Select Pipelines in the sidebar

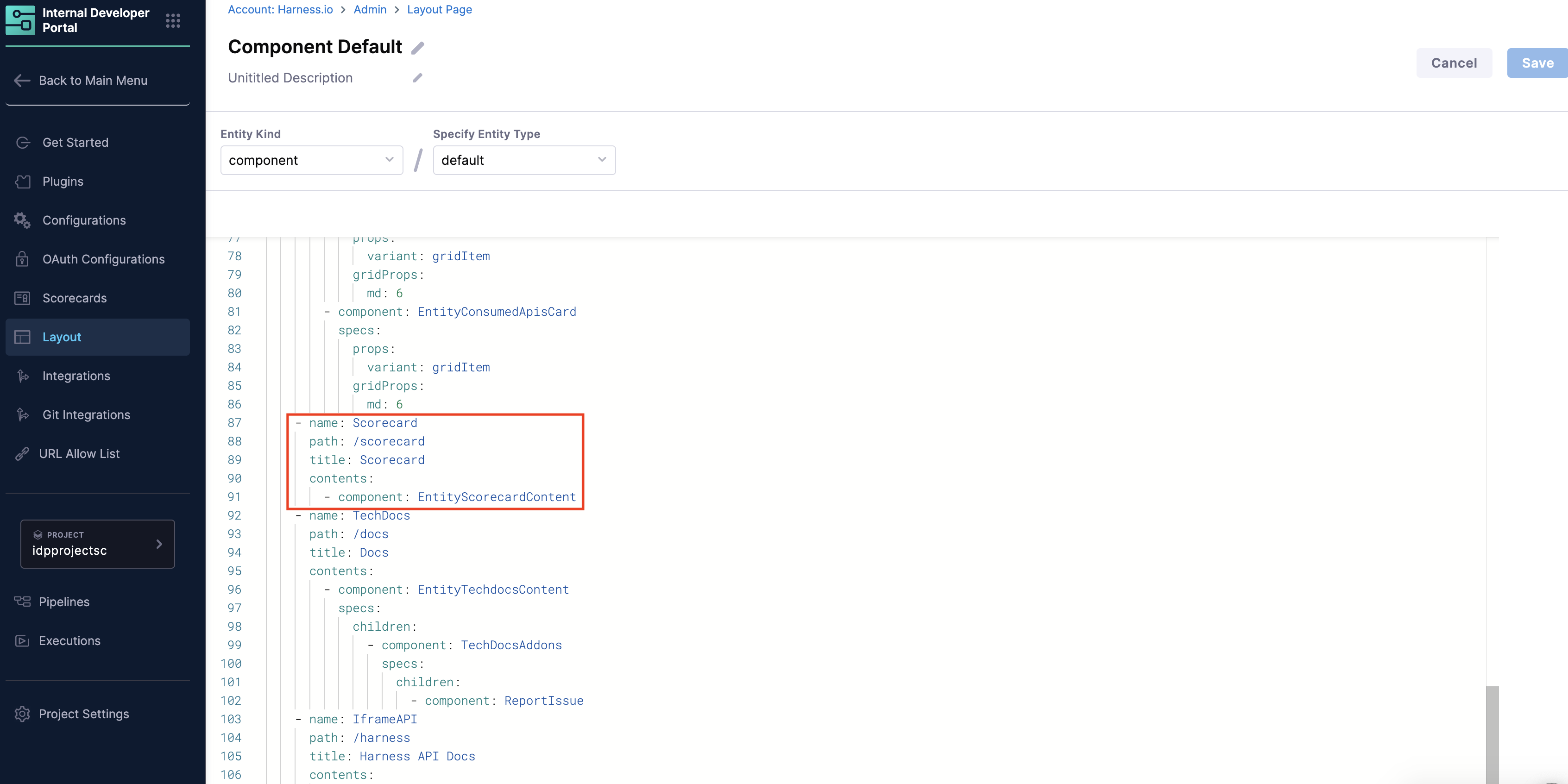[64, 602]
